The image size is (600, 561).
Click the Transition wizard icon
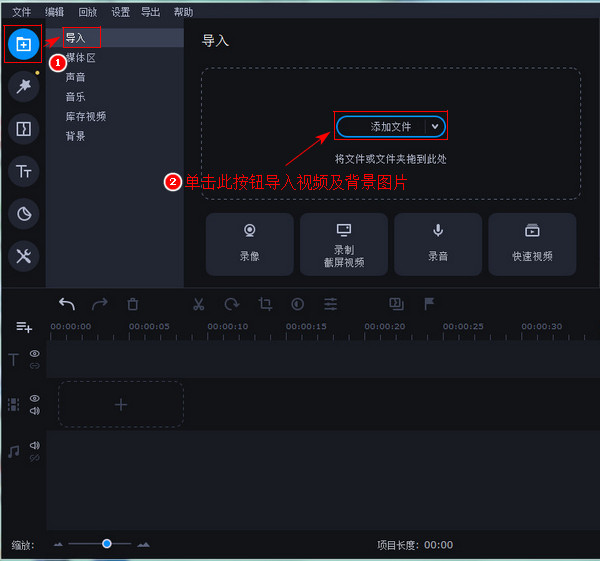click(x=396, y=304)
